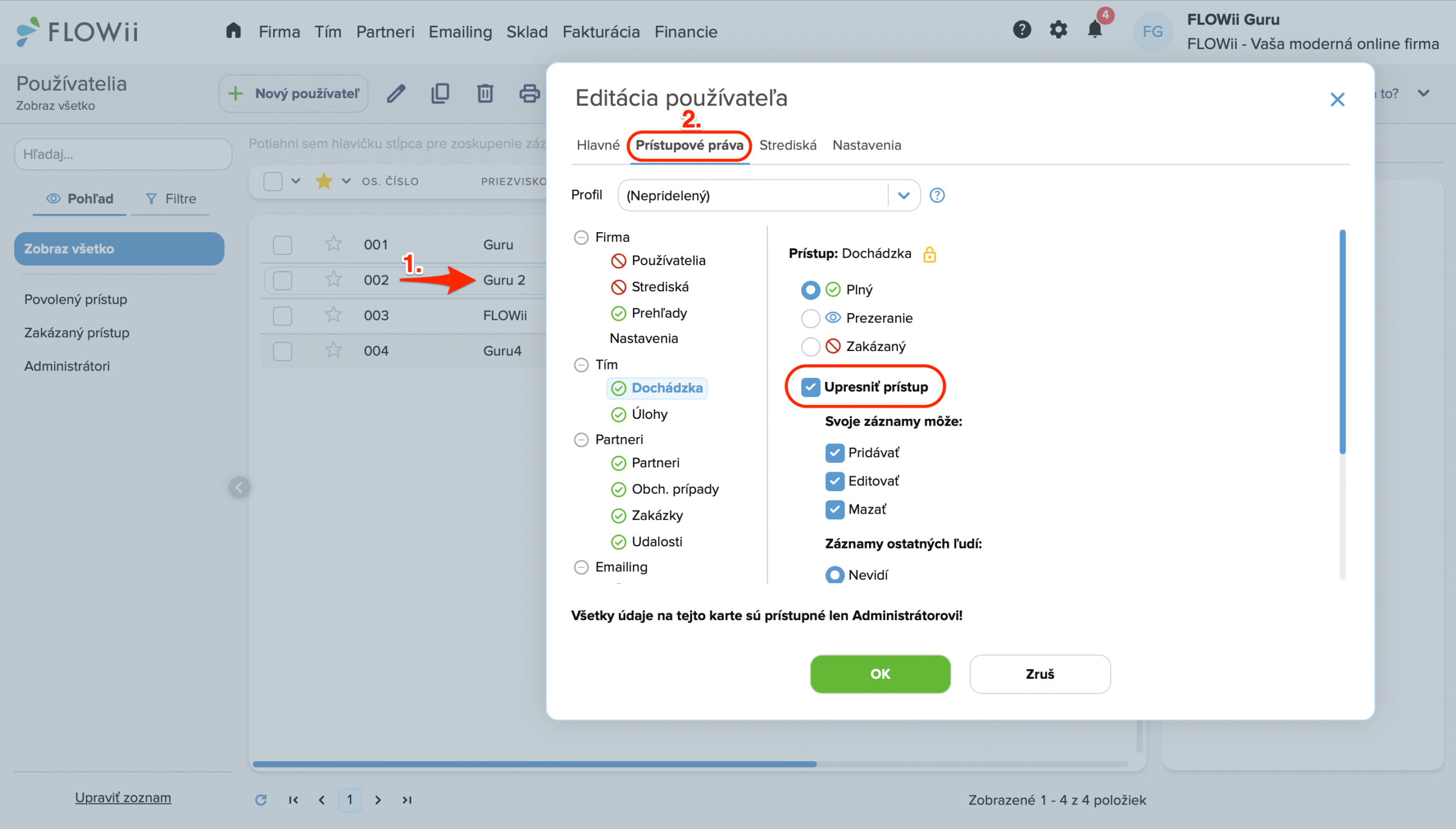
Task: Click the Upraviť zoznam link
Action: (x=123, y=798)
